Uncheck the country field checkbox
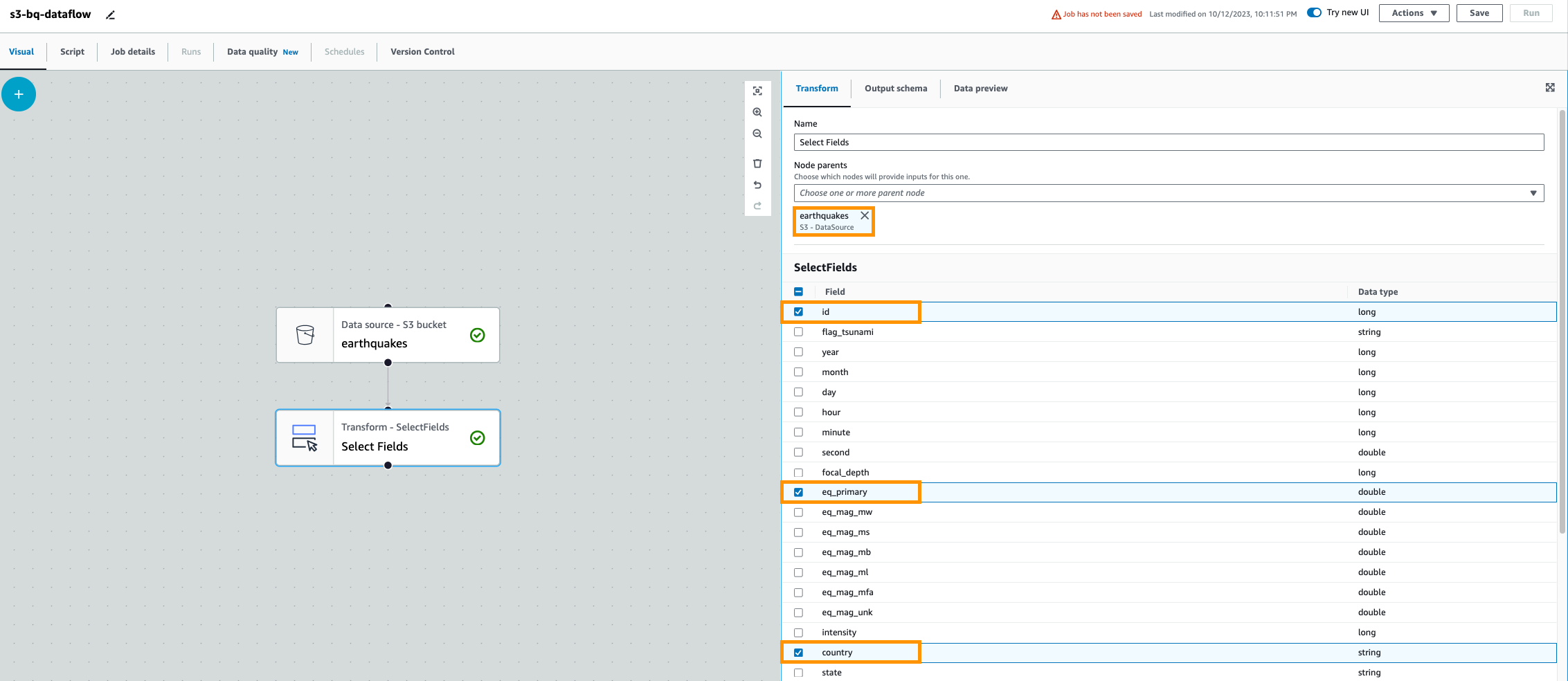This screenshot has width=1568, height=681. pos(798,653)
